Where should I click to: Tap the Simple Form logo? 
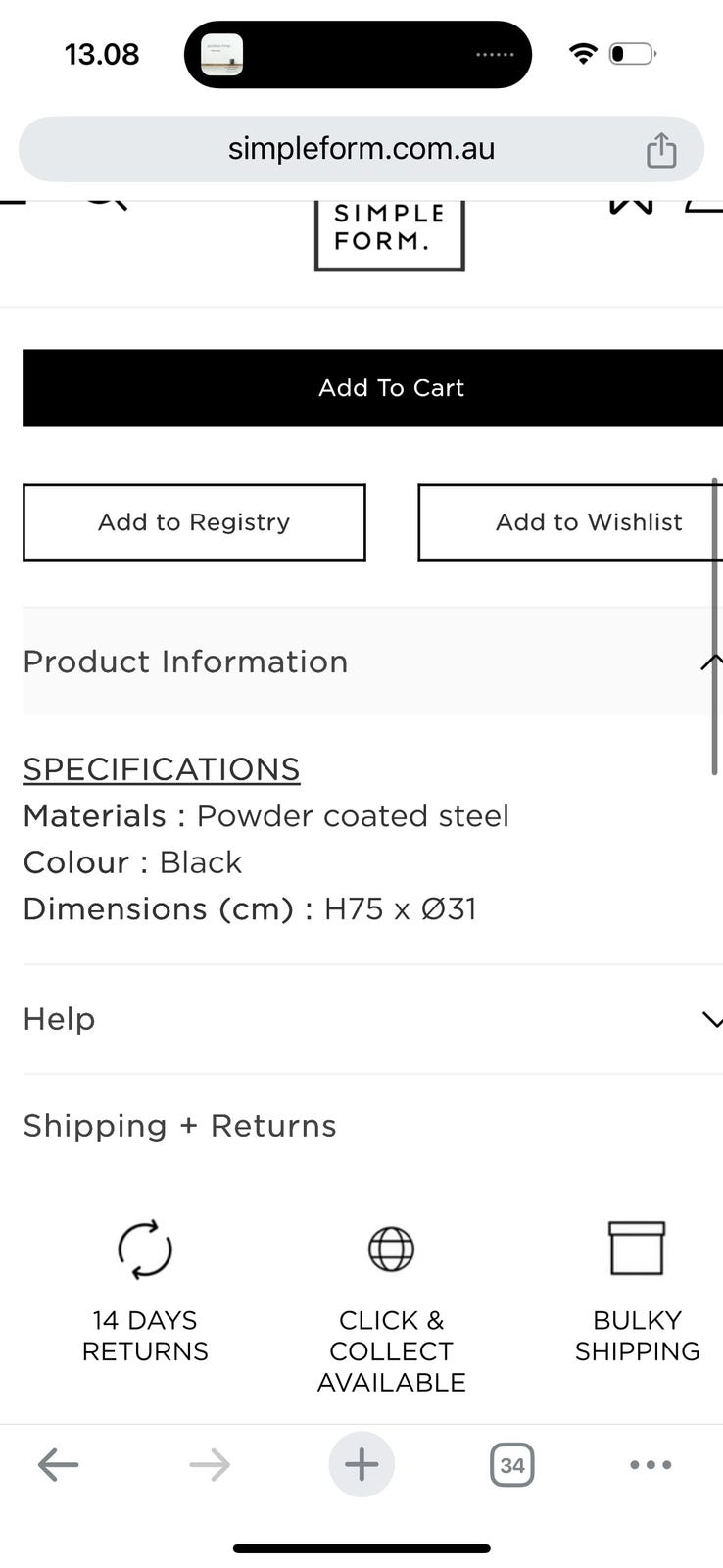389,233
